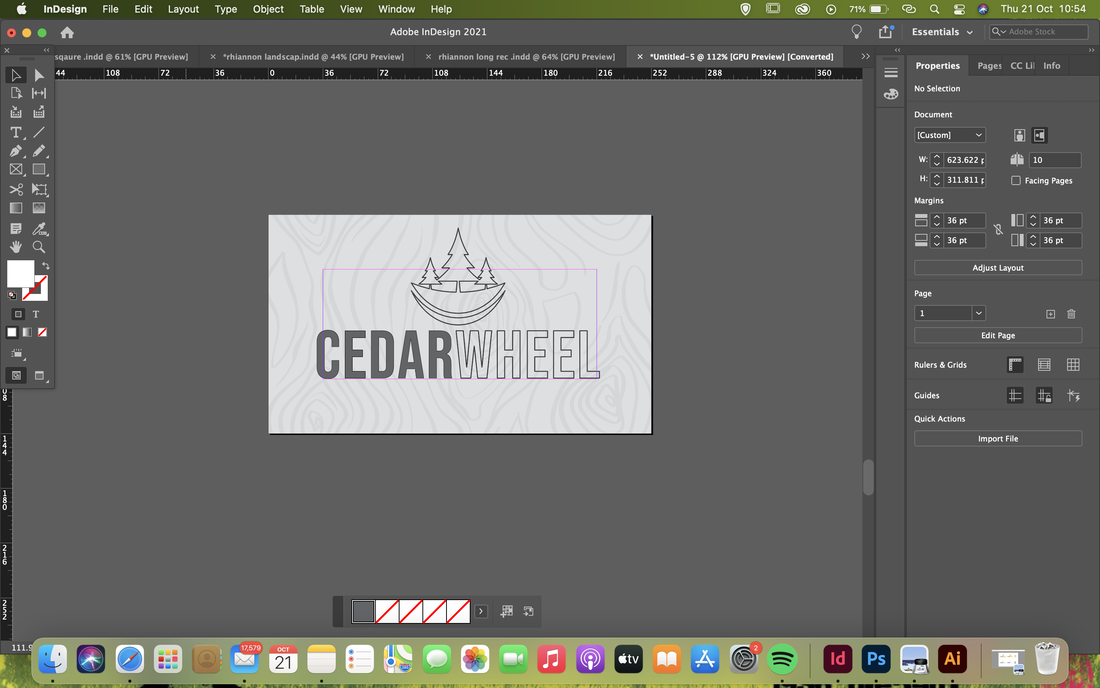Toggle rulers visibility under Rulers & Grids
This screenshot has width=1100, height=688.
(x=1015, y=365)
